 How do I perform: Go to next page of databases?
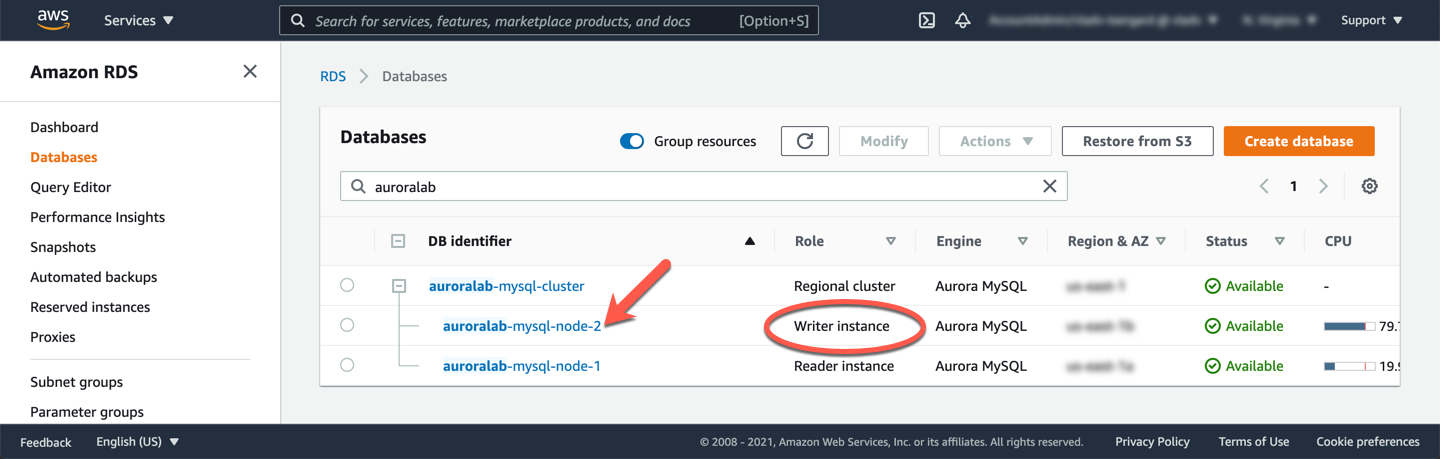[1323, 186]
